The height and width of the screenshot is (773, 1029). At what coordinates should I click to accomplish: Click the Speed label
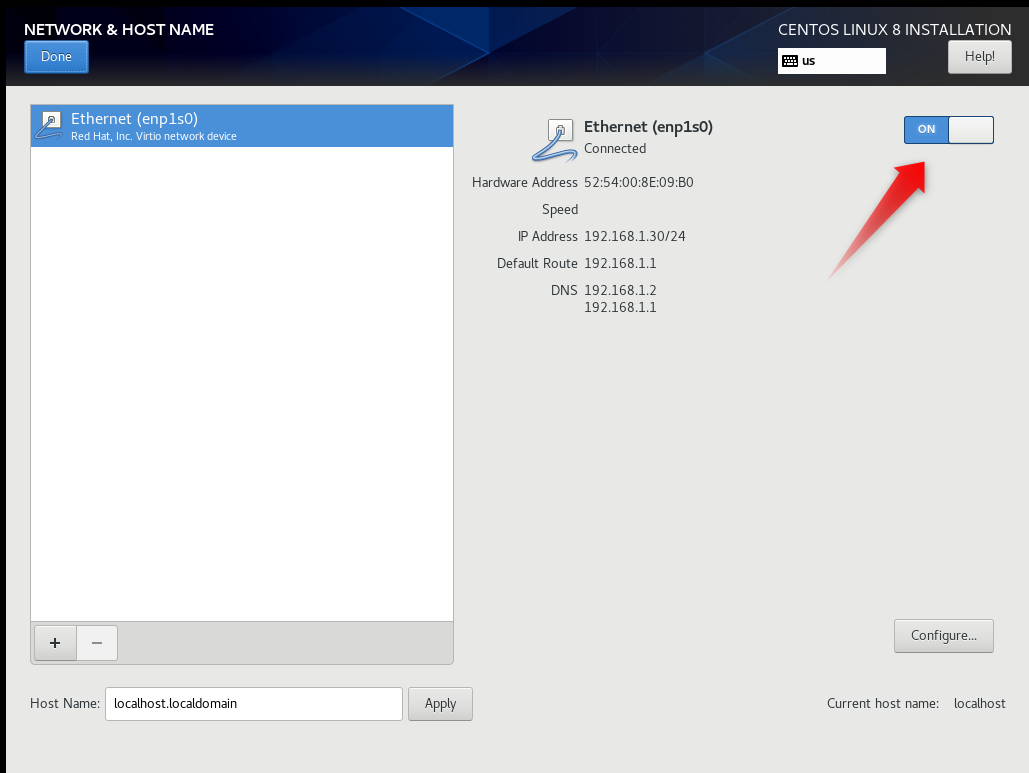(x=560, y=209)
